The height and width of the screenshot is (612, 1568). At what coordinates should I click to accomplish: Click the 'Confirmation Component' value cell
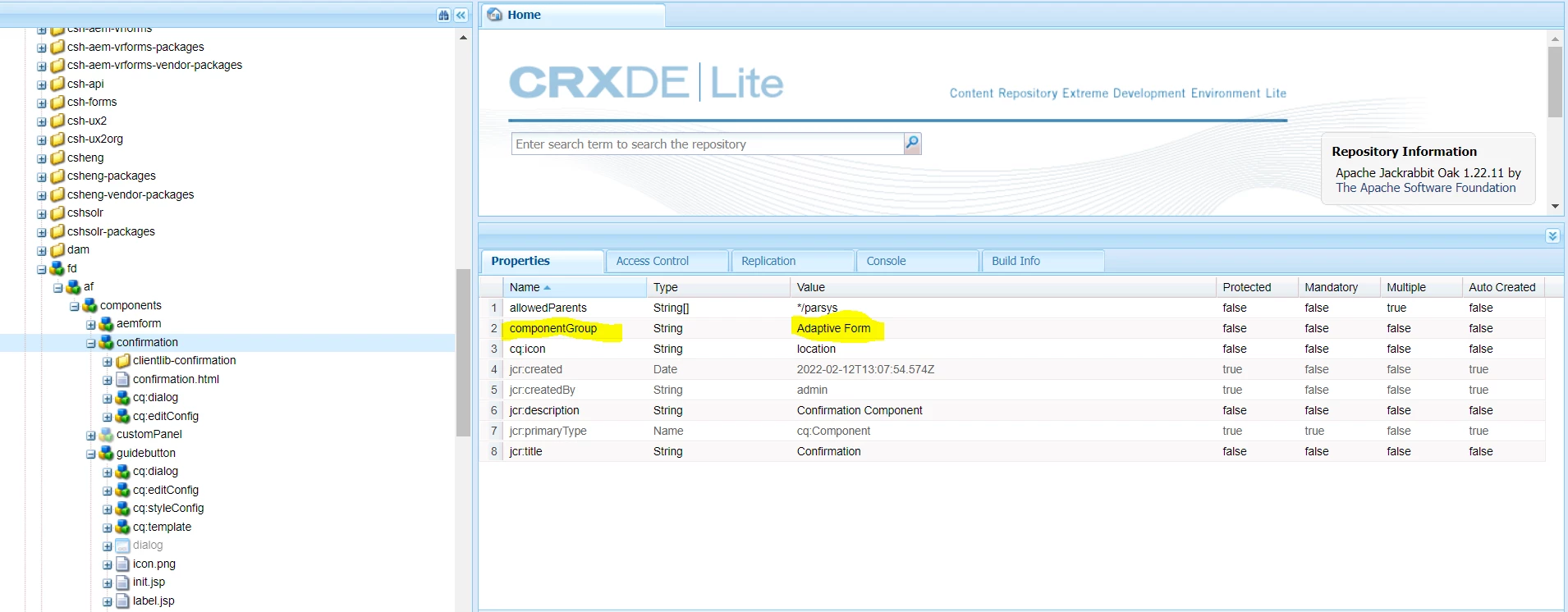tap(1002, 410)
